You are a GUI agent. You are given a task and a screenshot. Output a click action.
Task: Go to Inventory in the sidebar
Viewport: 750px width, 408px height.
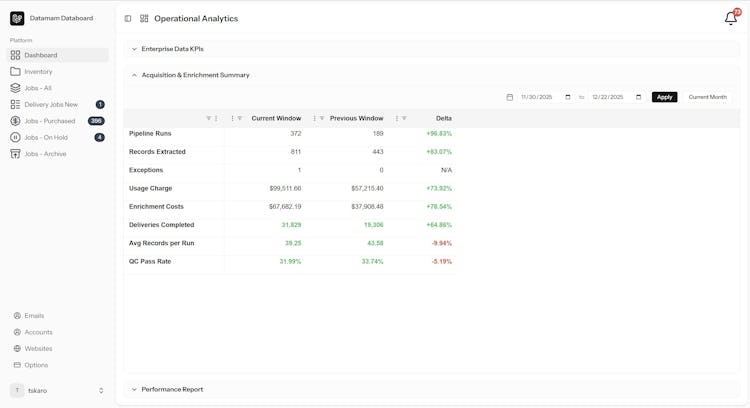point(38,72)
